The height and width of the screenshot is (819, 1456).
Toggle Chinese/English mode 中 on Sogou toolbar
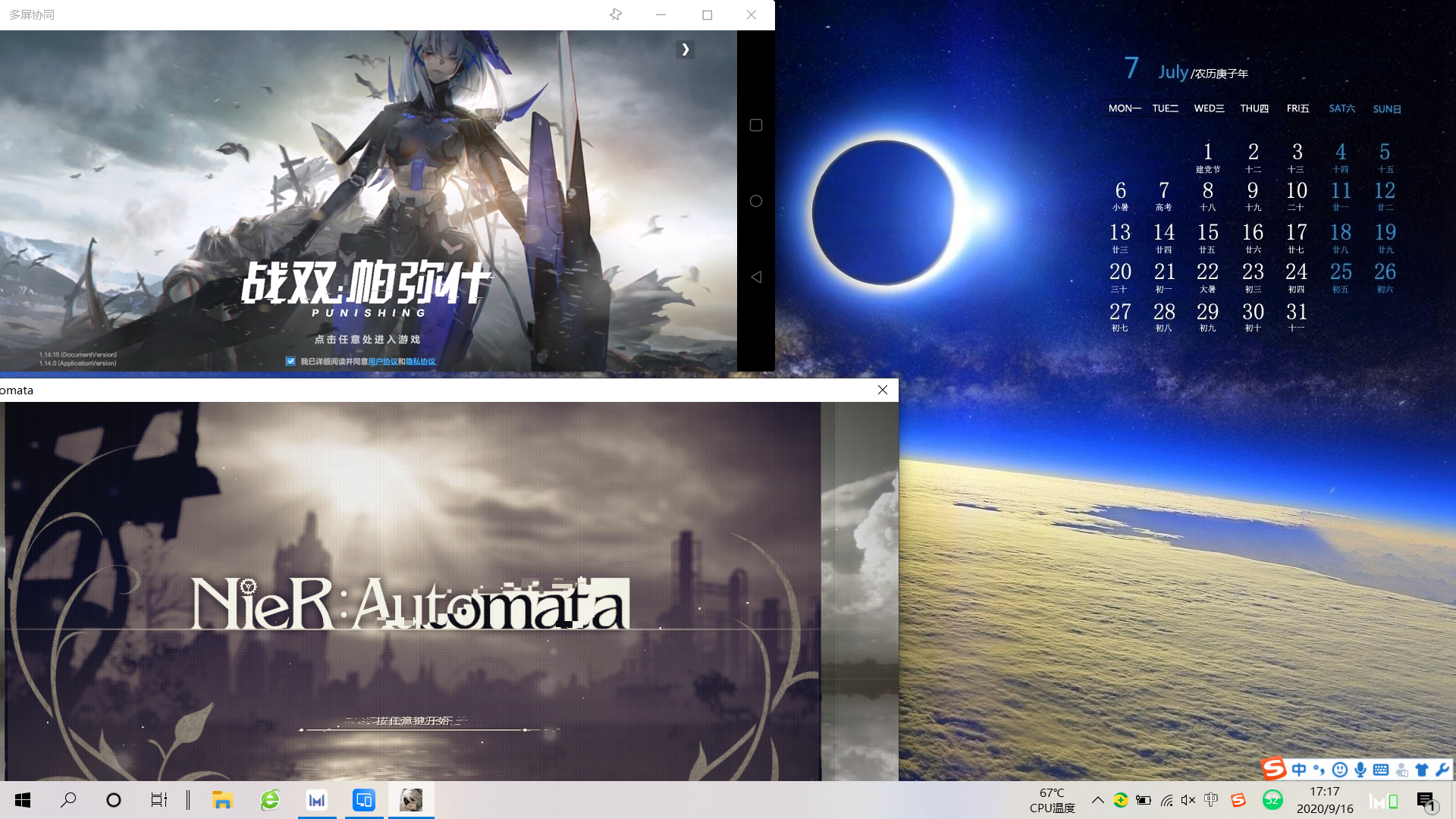(1299, 770)
